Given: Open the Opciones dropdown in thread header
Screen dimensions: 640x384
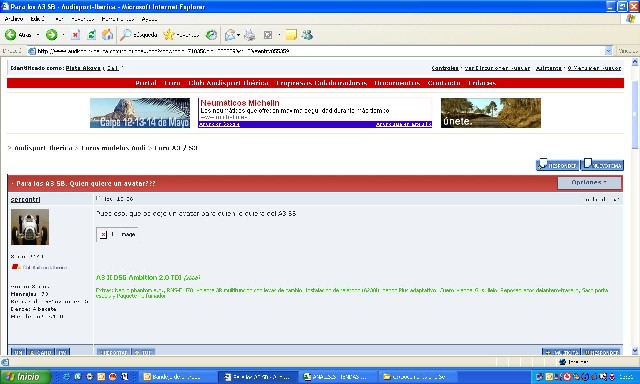Looking at the screenshot, I should click(589, 182).
